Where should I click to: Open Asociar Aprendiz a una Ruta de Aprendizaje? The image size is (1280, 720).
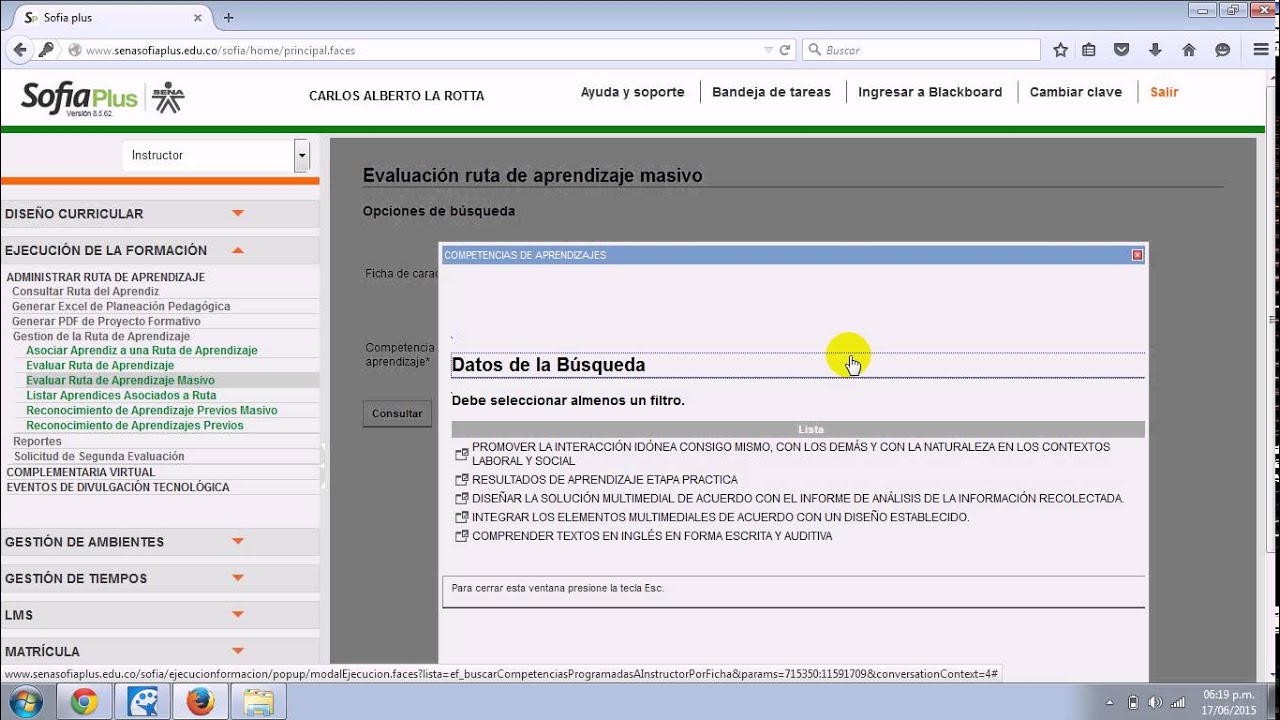click(142, 350)
